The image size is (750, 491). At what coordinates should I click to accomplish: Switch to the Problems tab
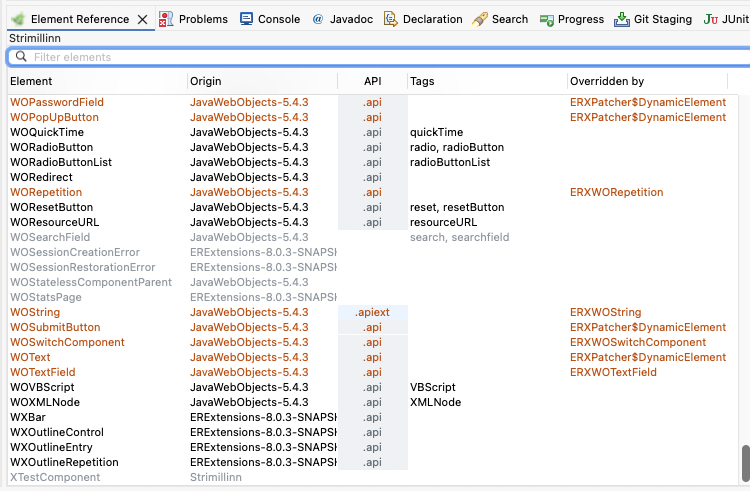193,19
